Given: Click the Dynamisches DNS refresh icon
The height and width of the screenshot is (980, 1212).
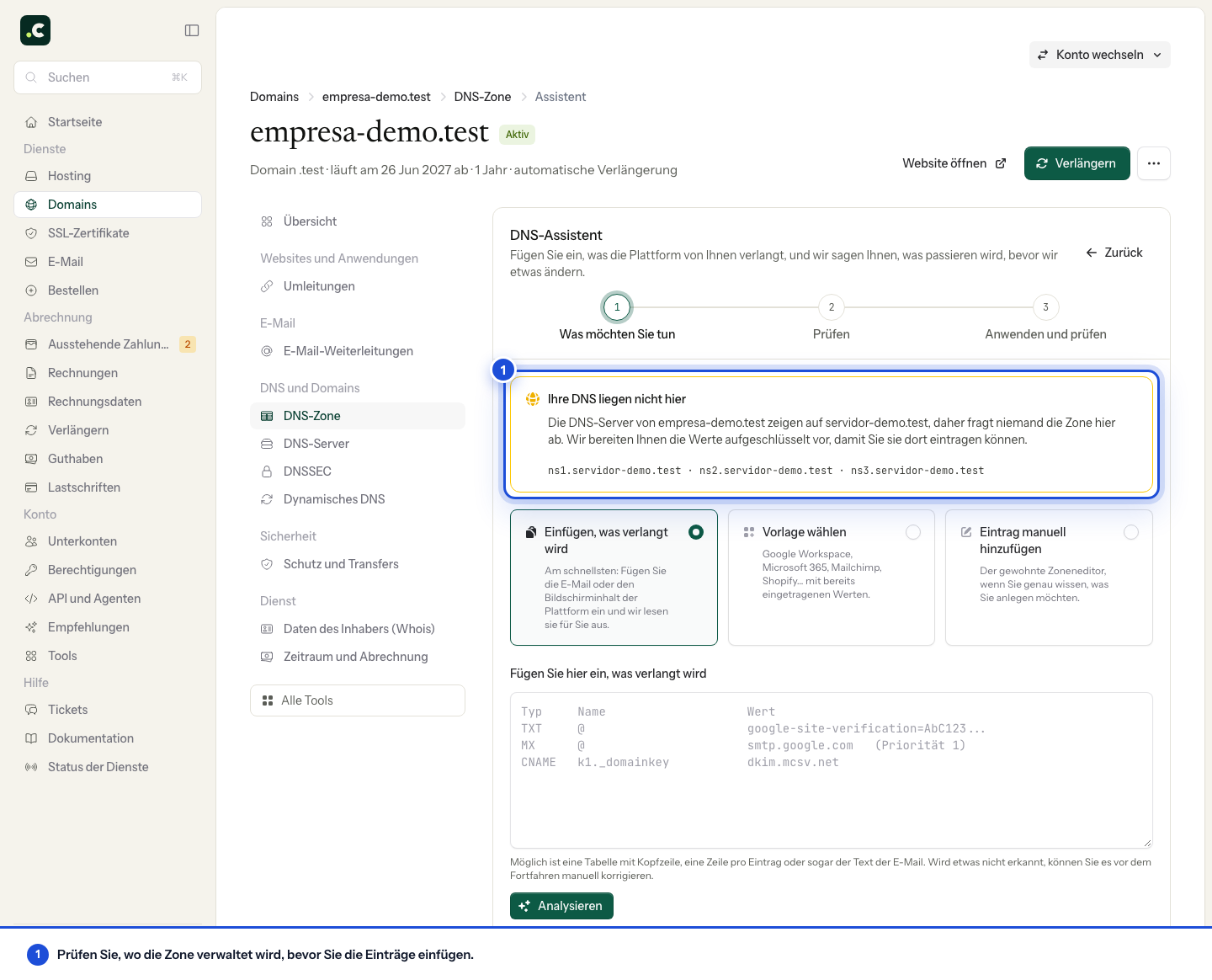Looking at the screenshot, I should [x=267, y=499].
